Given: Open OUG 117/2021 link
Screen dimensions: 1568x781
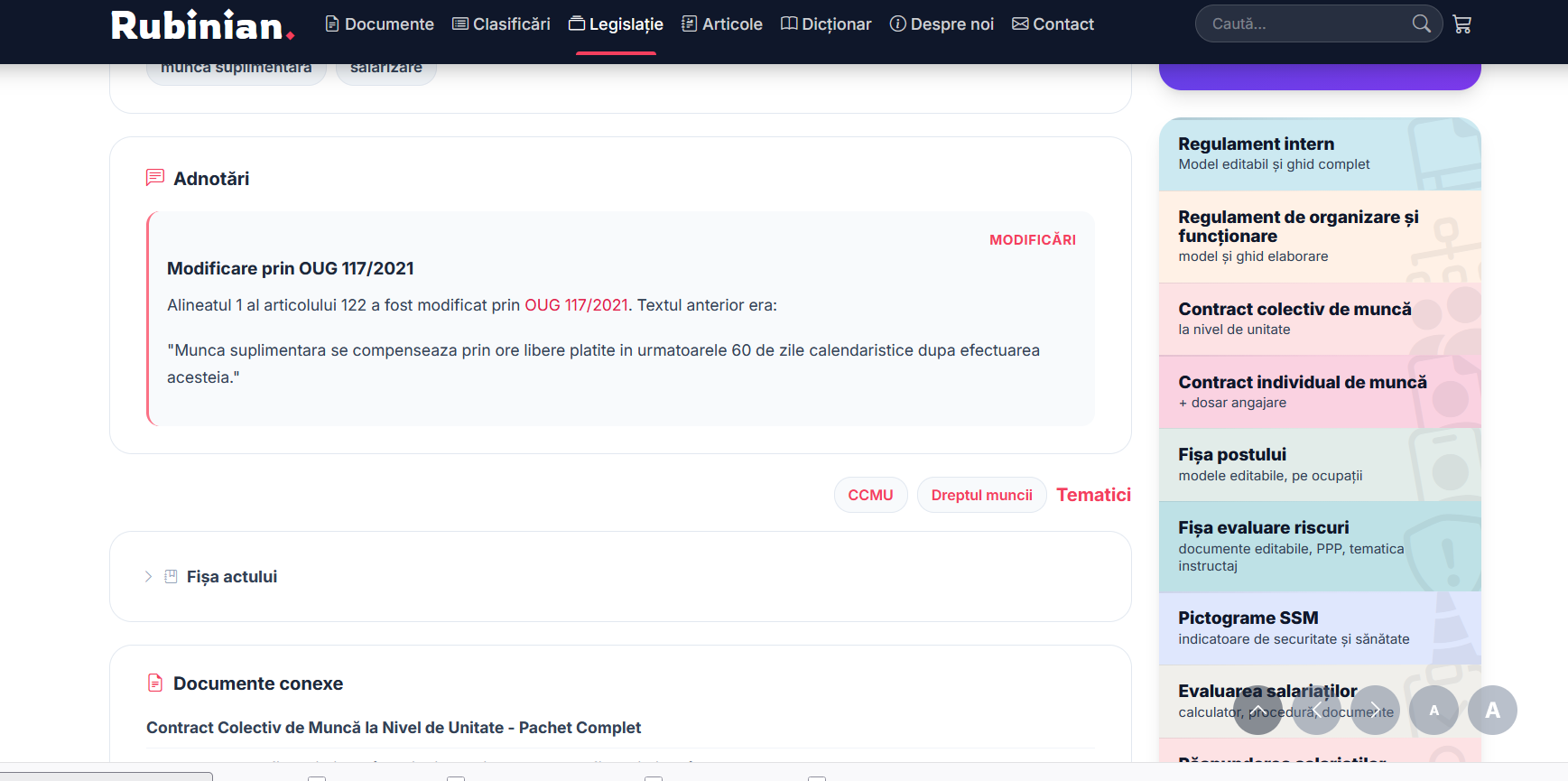Looking at the screenshot, I should (576, 305).
